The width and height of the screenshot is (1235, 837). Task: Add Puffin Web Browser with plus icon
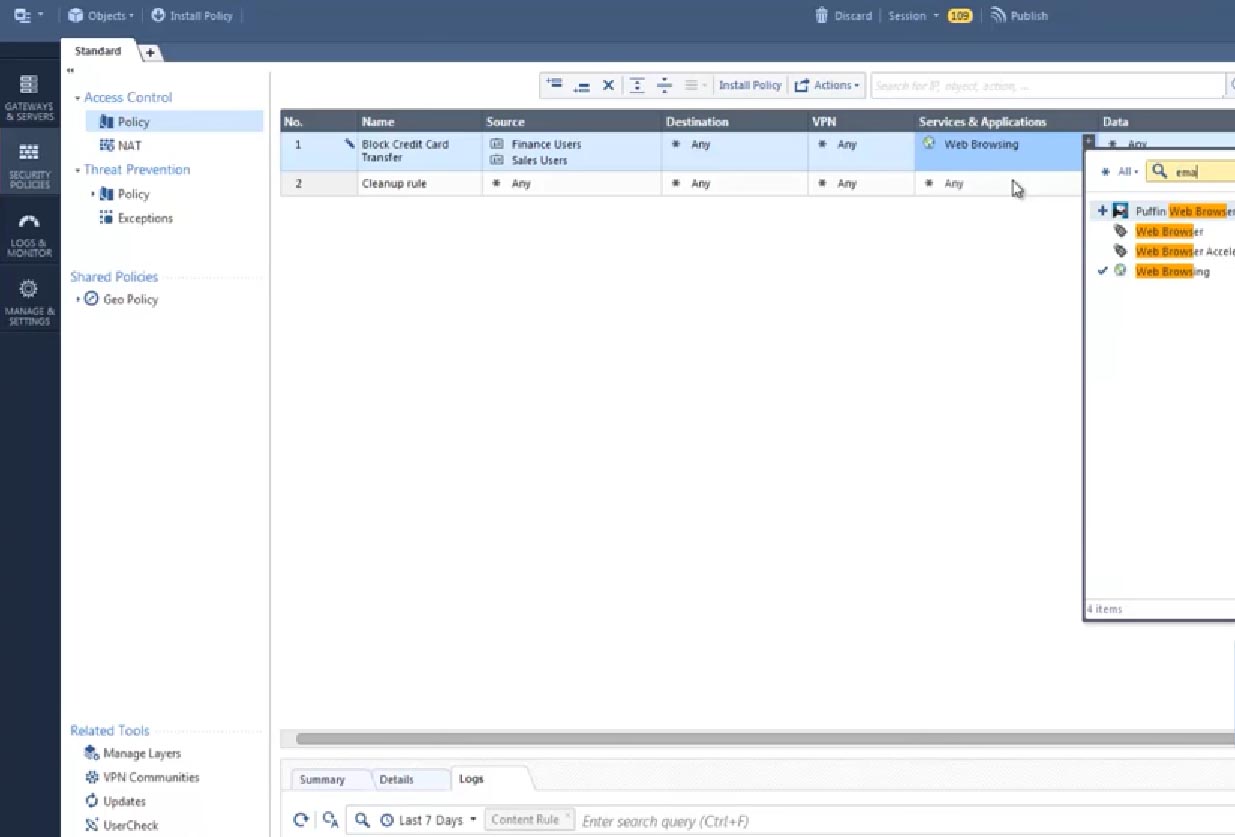(1102, 211)
